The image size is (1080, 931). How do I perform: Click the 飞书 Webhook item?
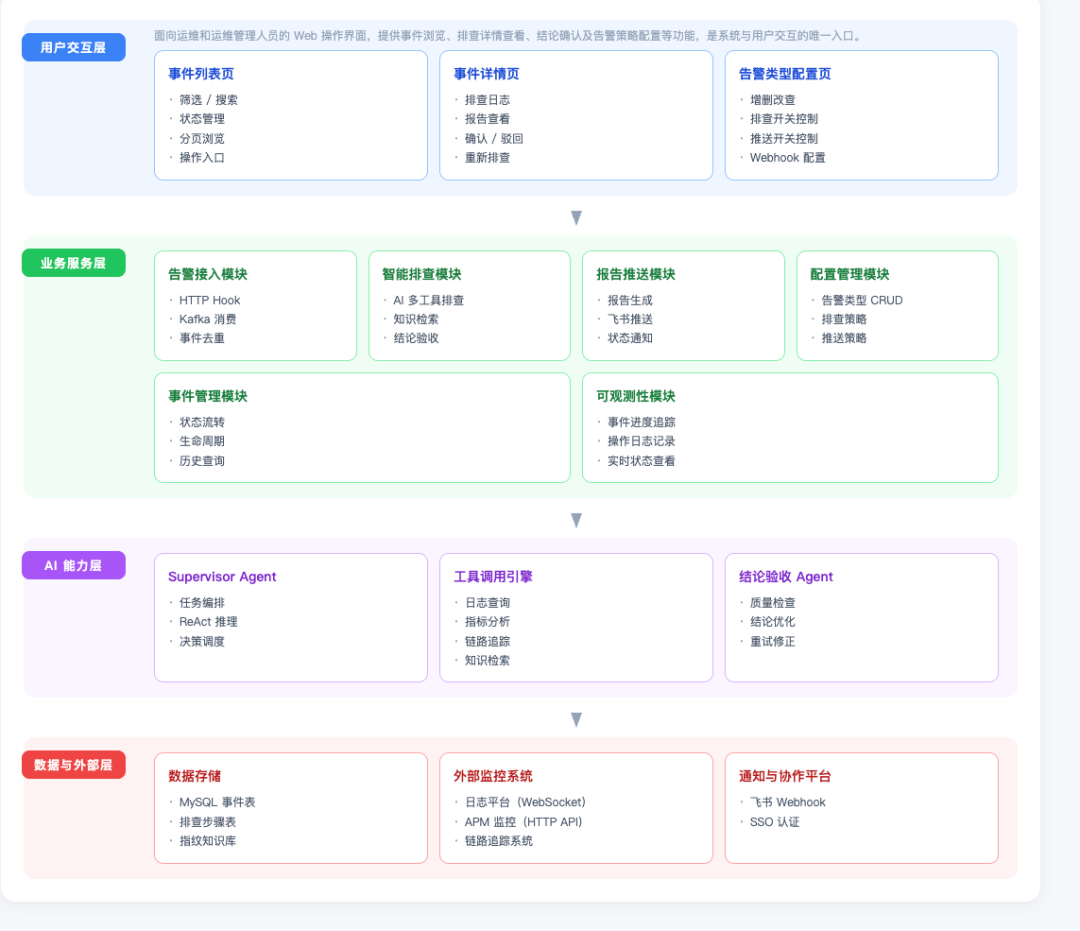tap(787, 802)
